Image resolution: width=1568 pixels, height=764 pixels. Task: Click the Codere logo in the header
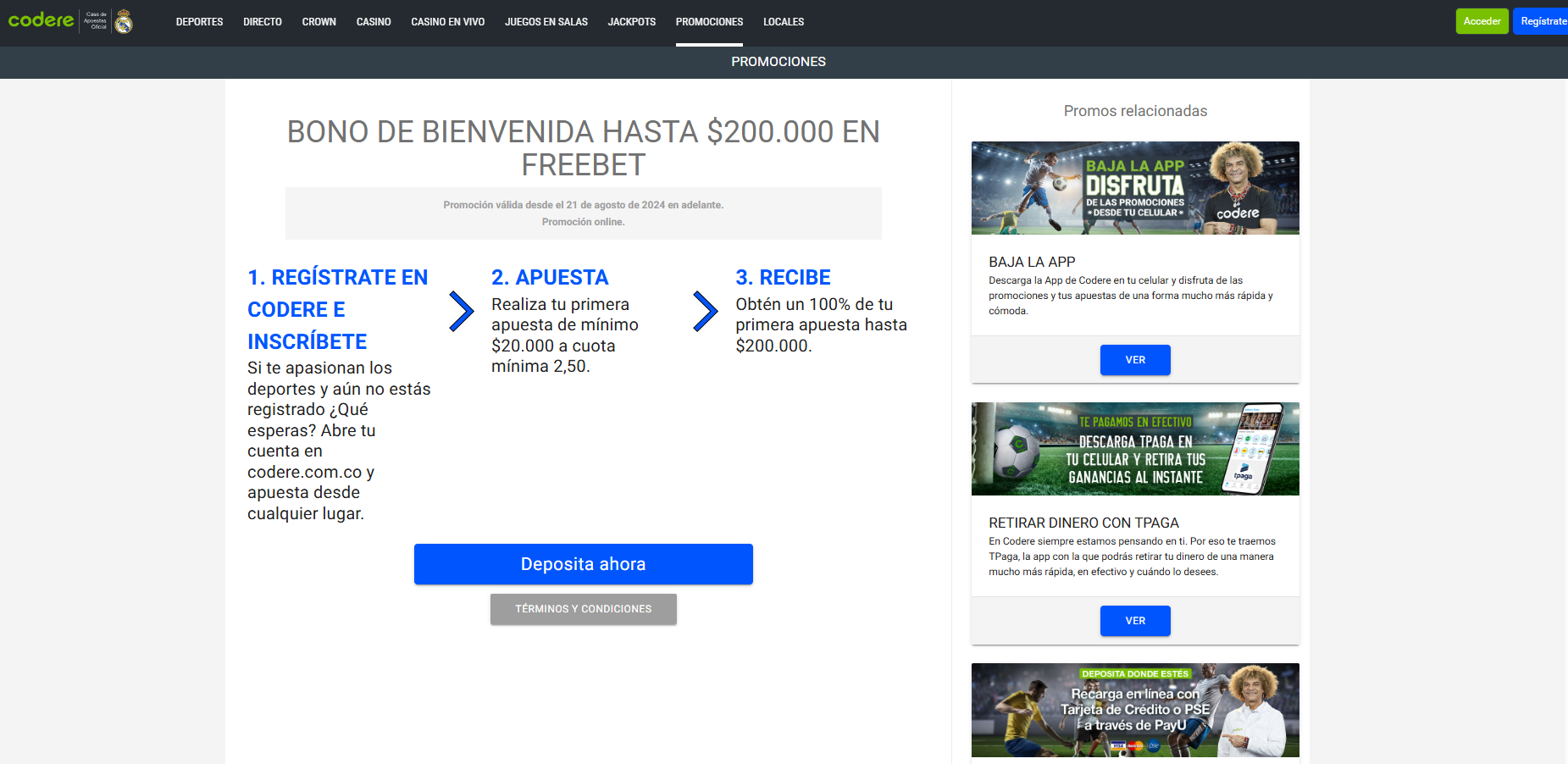pyautogui.click(x=41, y=20)
